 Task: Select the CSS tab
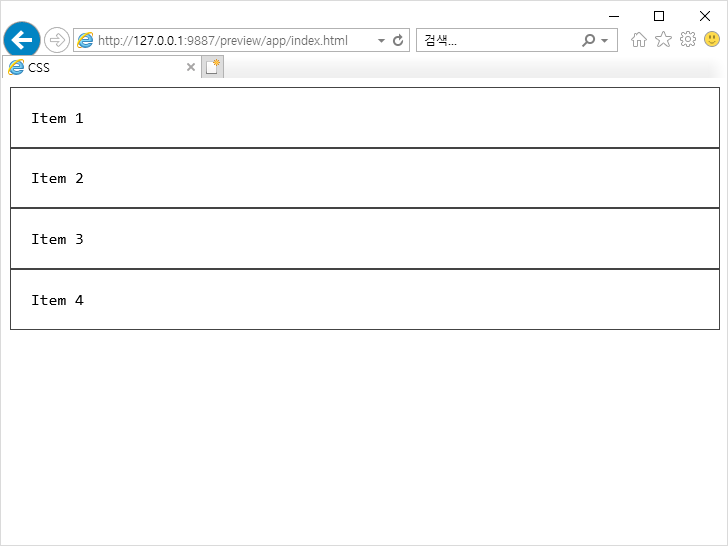(x=102, y=67)
